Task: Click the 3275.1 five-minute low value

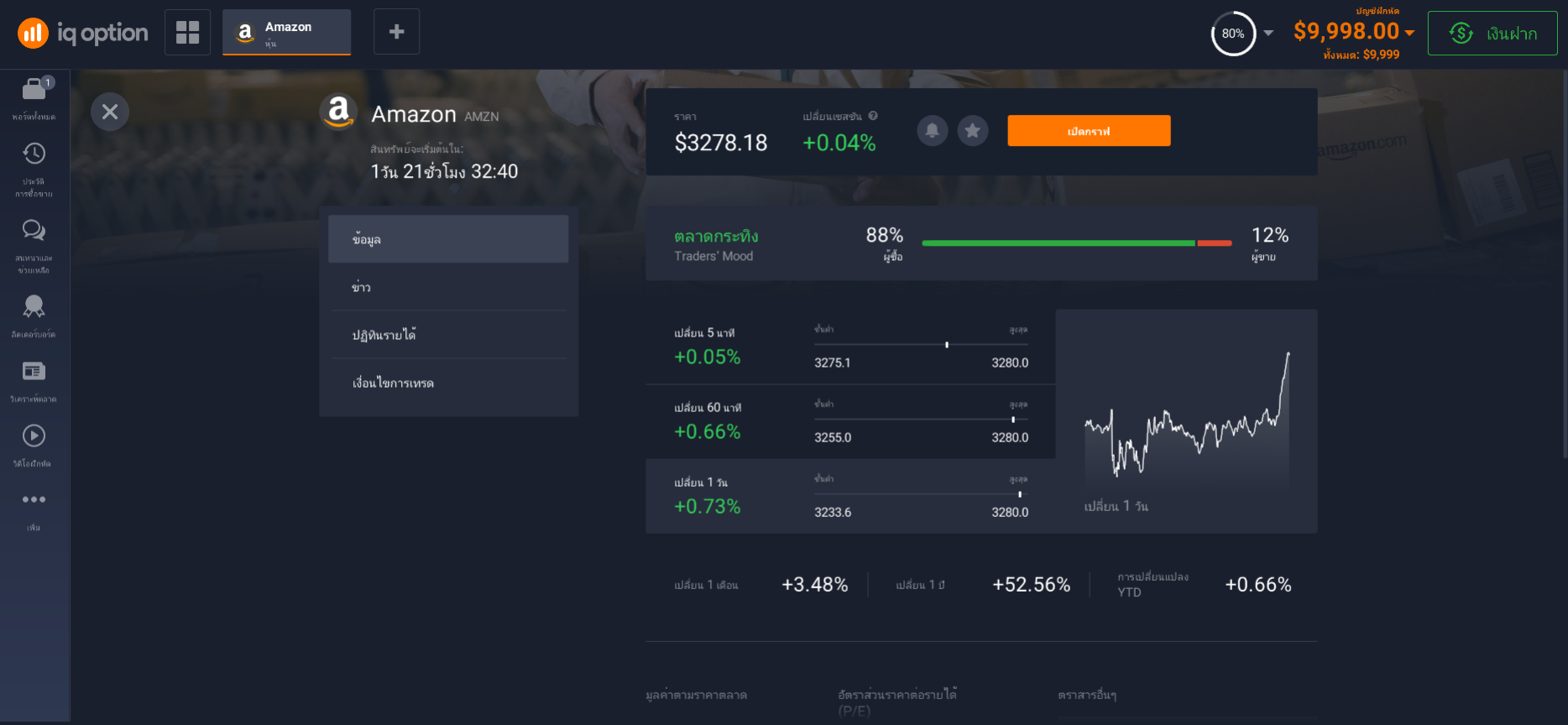Action: pos(833,362)
